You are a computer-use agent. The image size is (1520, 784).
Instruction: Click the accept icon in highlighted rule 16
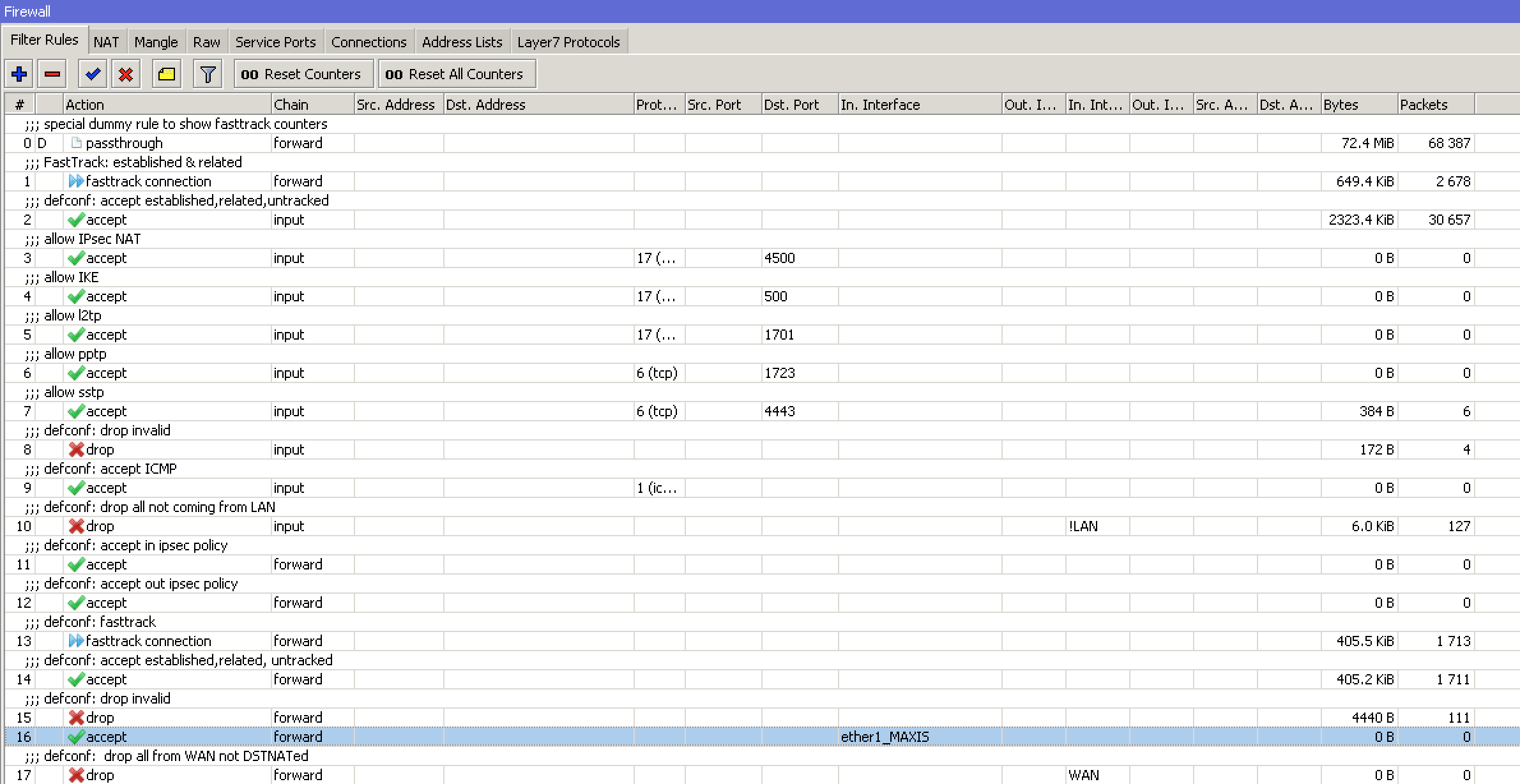coord(76,737)
